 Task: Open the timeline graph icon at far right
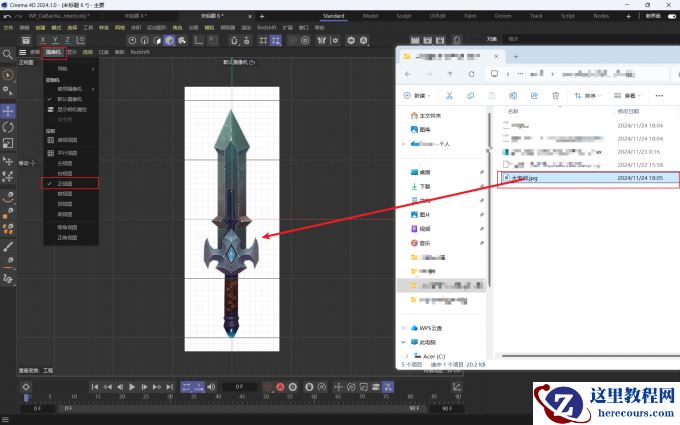(x=457, y=387)
